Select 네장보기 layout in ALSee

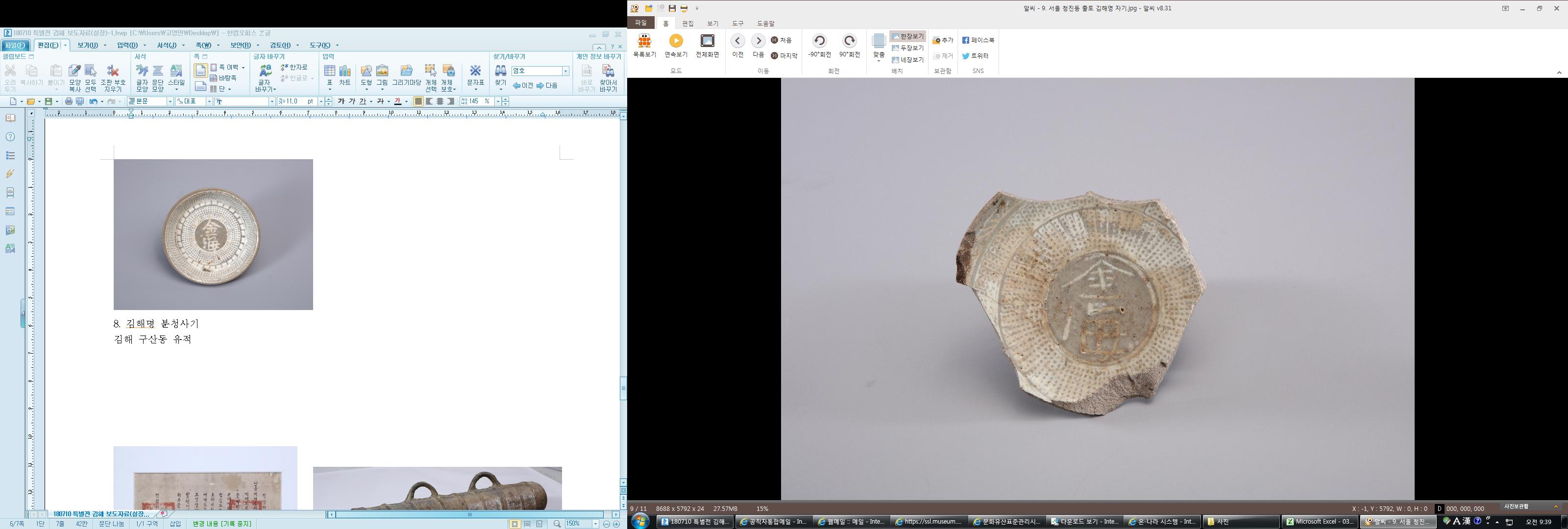907,60
